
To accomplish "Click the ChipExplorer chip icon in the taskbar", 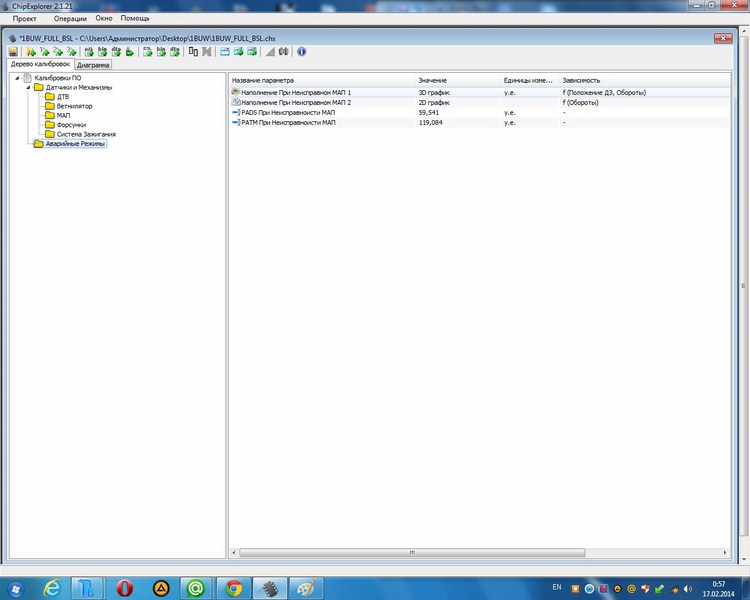I will click(x=270, y=588).
